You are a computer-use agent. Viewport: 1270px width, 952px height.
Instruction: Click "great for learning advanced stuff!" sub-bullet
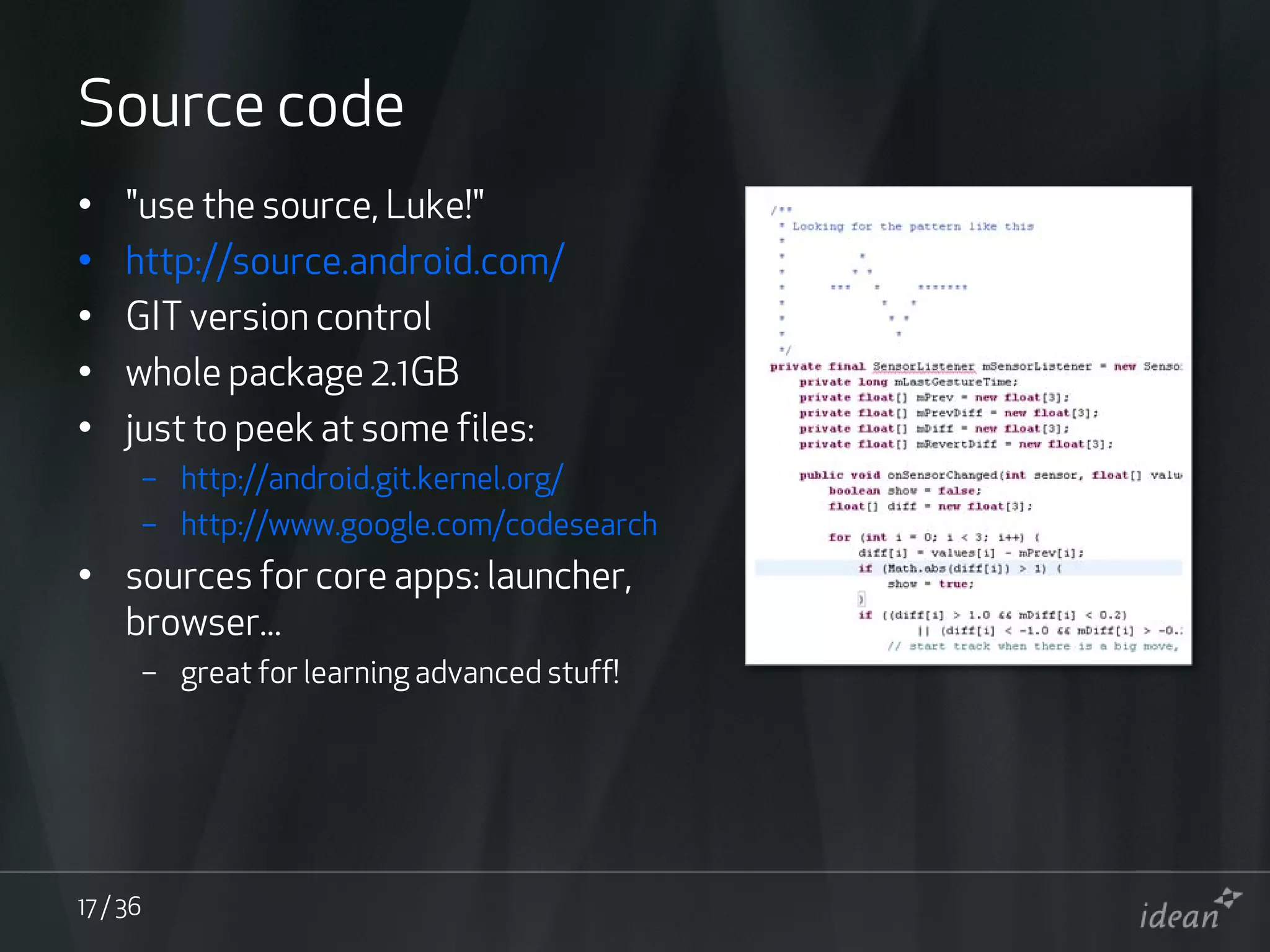coord(399,672)
